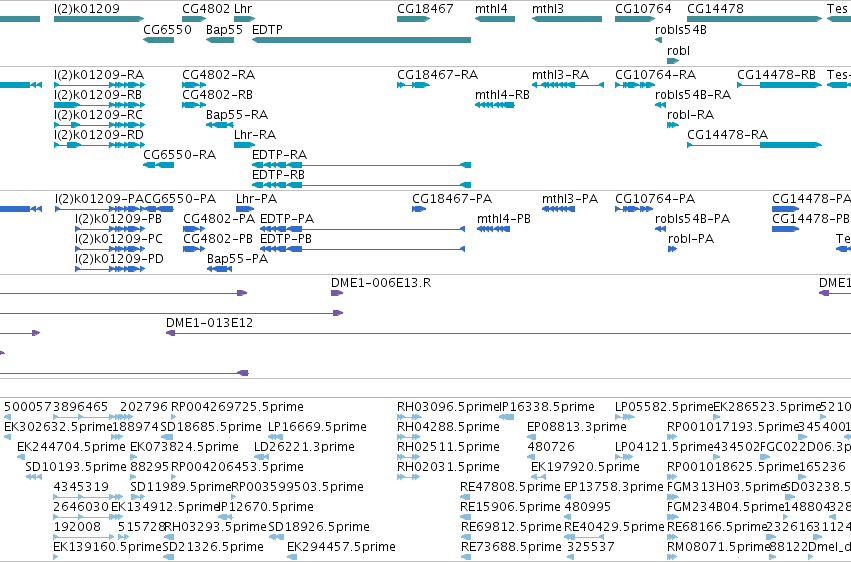Click the CG10764-RA transcript label

click(x=656, y=74)
